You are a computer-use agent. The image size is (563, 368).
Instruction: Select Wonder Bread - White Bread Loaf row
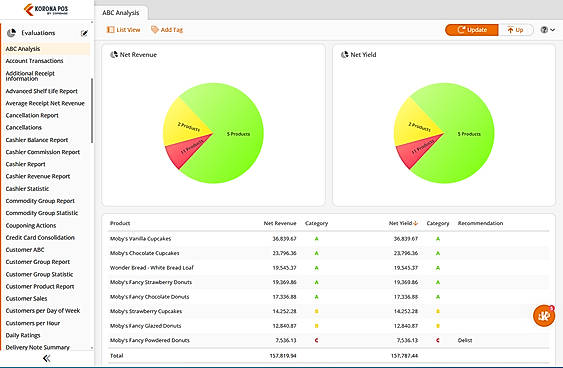[x=329, y=268]
